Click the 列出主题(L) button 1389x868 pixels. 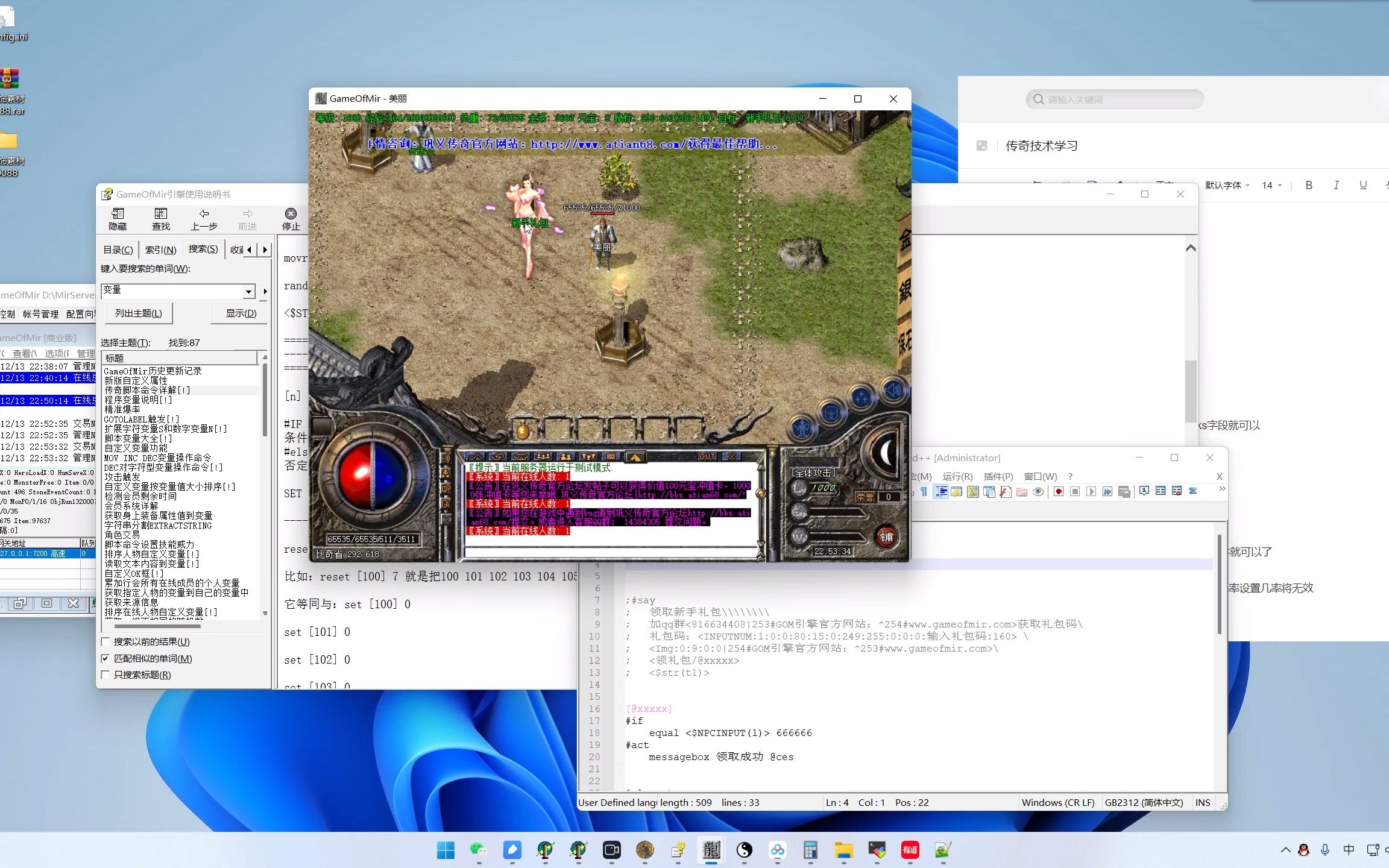pos(139,313)
